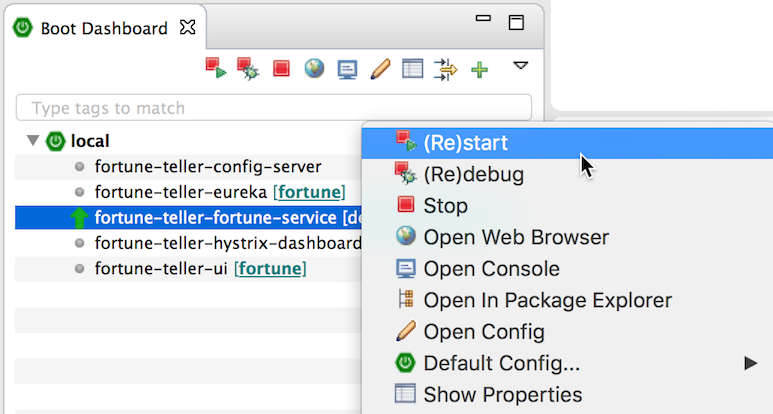
Task: Click the fortune tag link on ui row
Action: point(270,269)
